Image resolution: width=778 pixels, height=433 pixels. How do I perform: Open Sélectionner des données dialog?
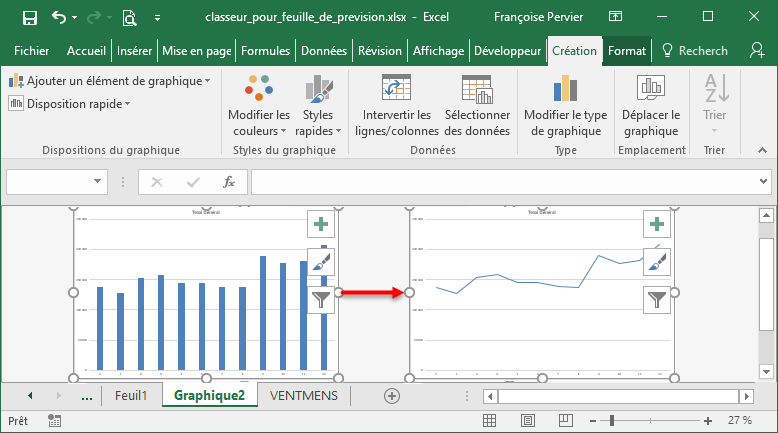point(477,89)
